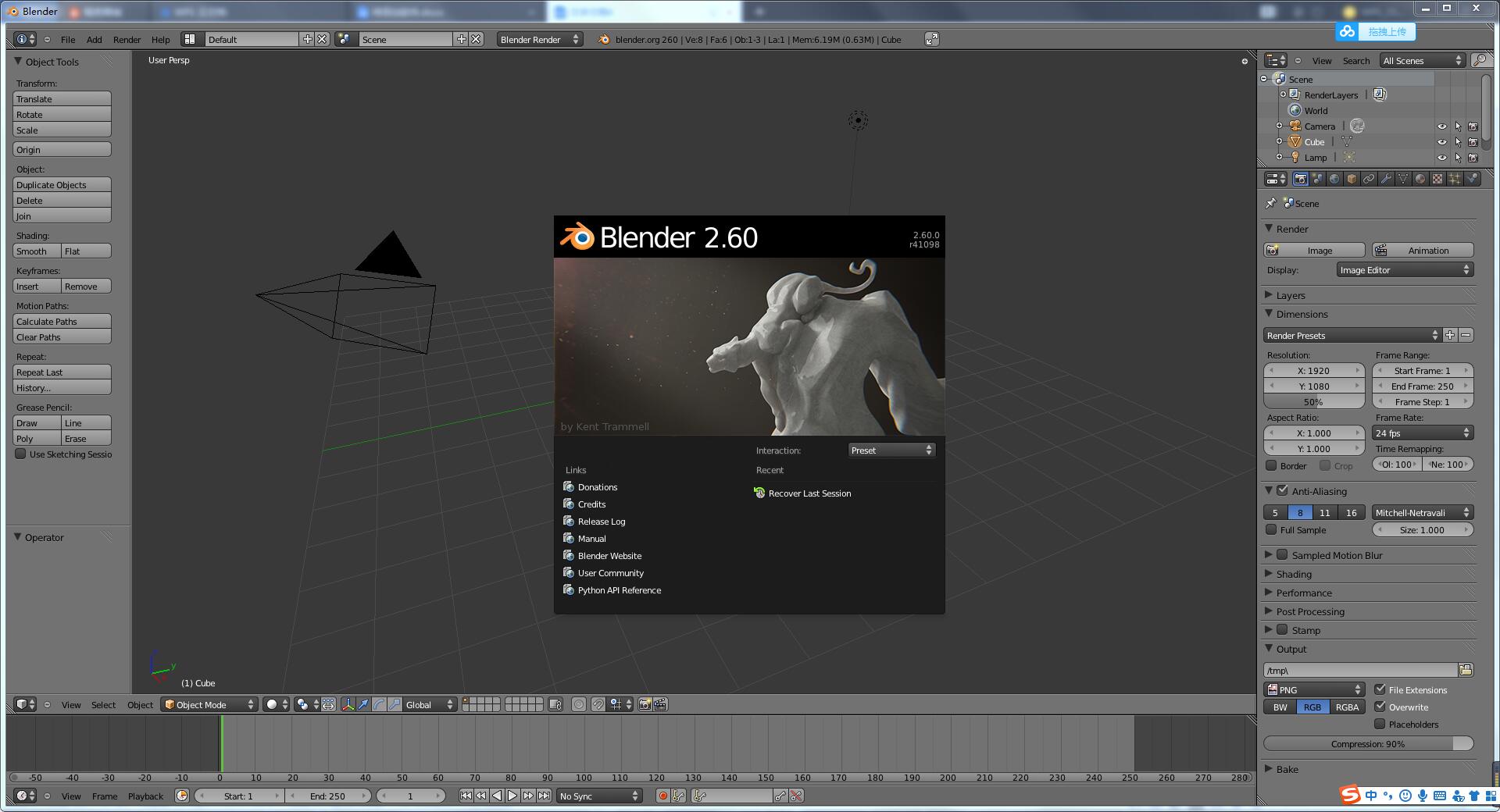This screenshot has height=812, width=1500.
Task: Open the Render menu
Action: [127, 39]
